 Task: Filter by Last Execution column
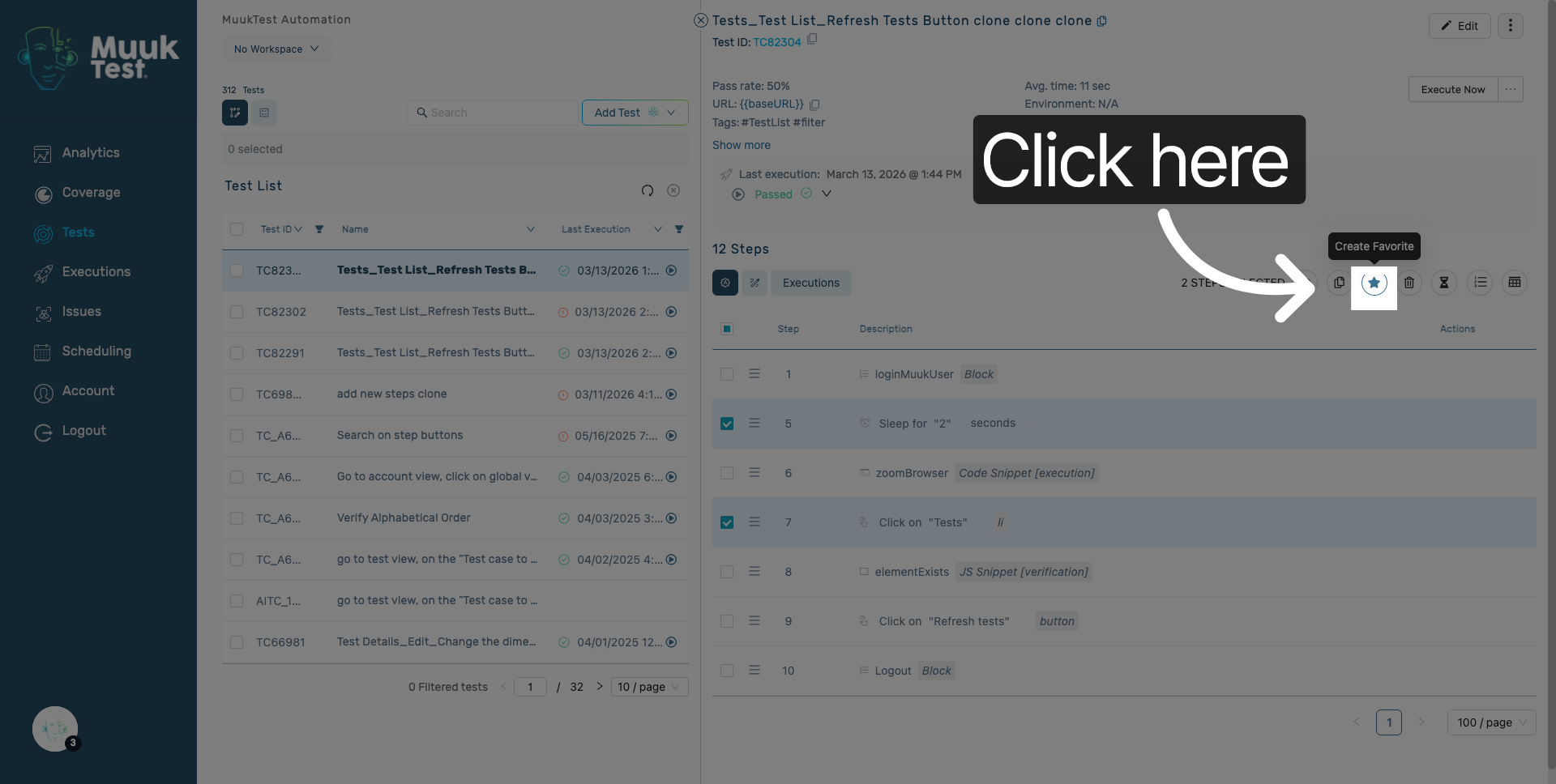[x=679, y=229]
